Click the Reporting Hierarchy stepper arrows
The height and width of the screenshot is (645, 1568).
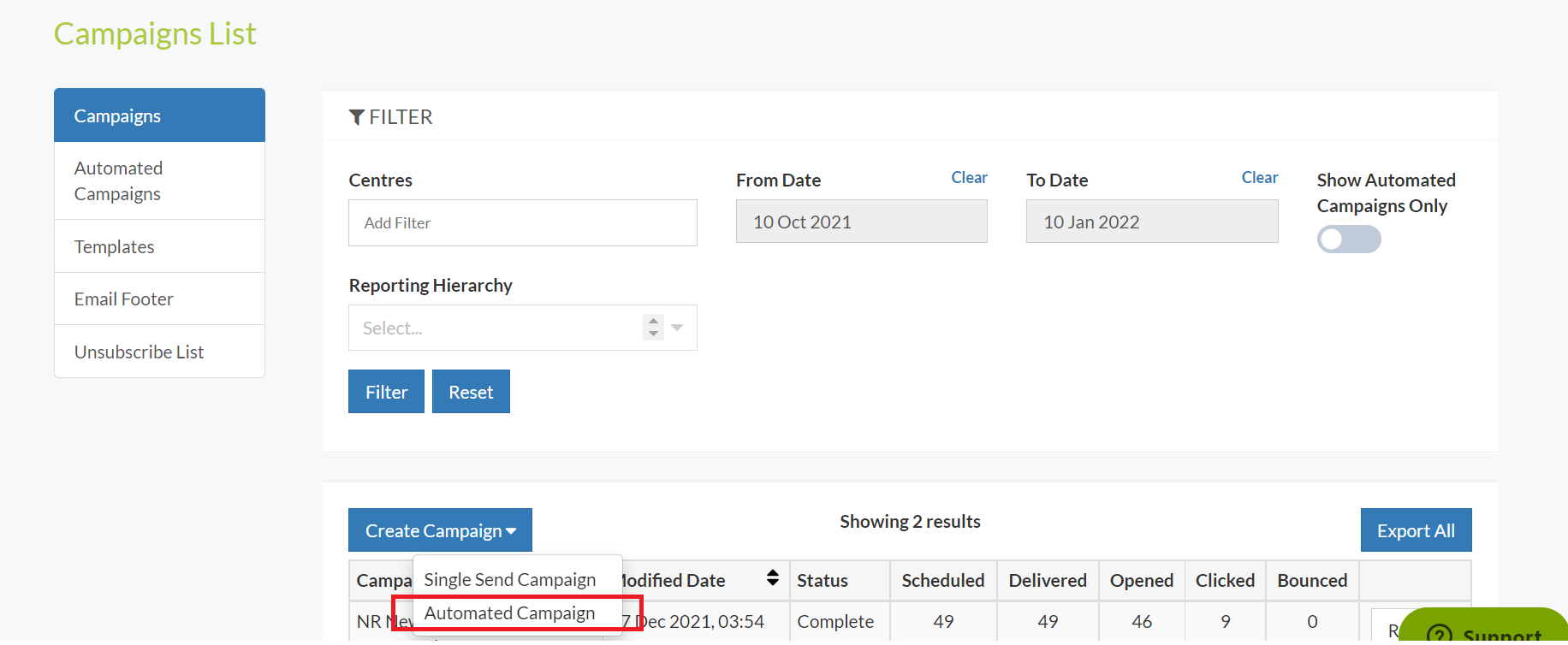click(x=653, y=328)
